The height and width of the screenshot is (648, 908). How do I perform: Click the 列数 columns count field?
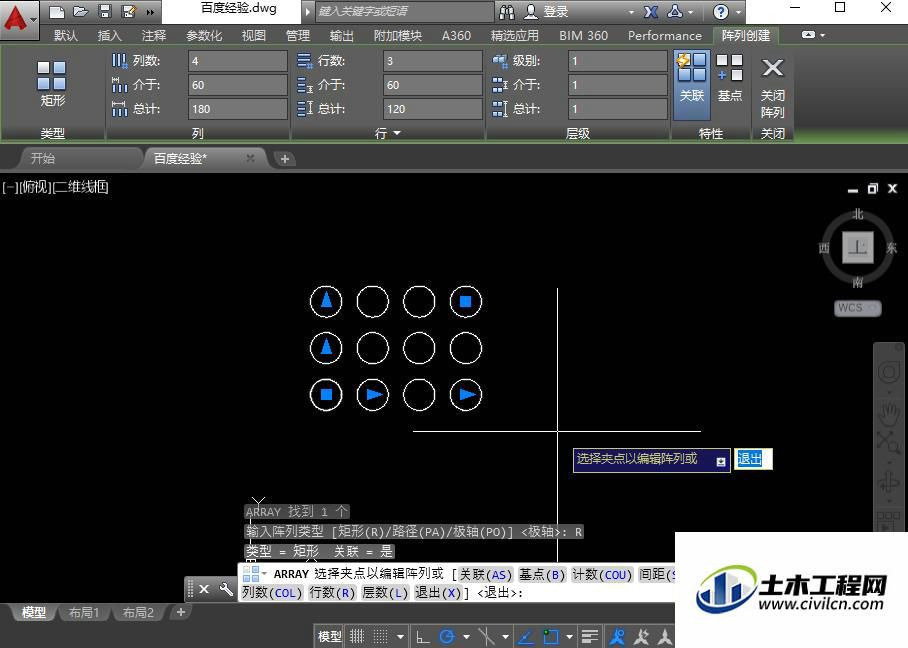[x=237, y=61]
